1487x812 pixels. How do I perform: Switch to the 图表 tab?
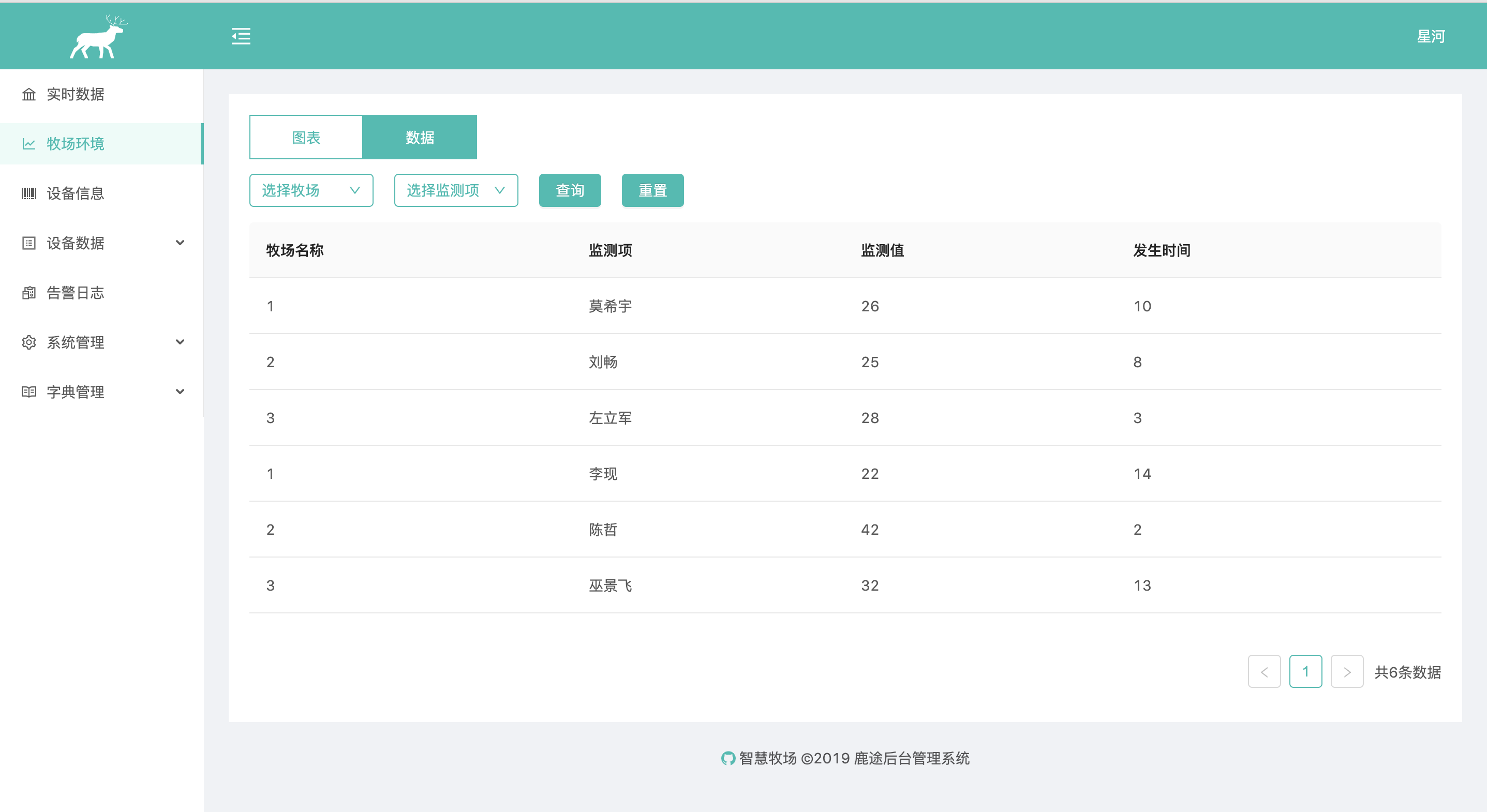(x=306, y=138)
